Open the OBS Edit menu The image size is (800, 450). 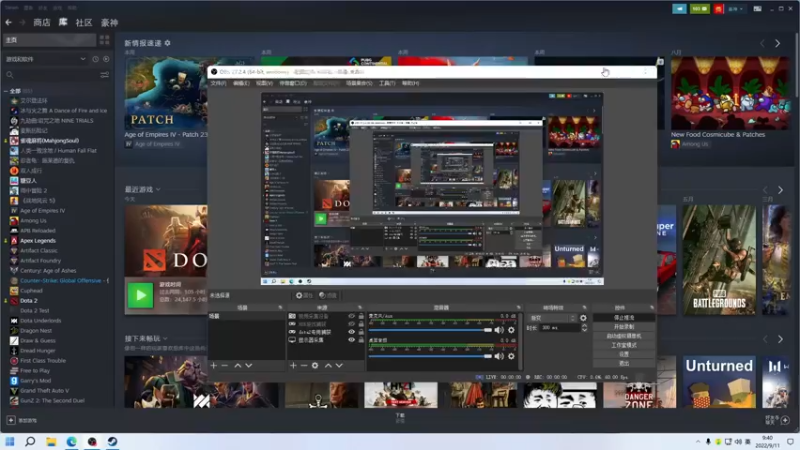(241, 83)
